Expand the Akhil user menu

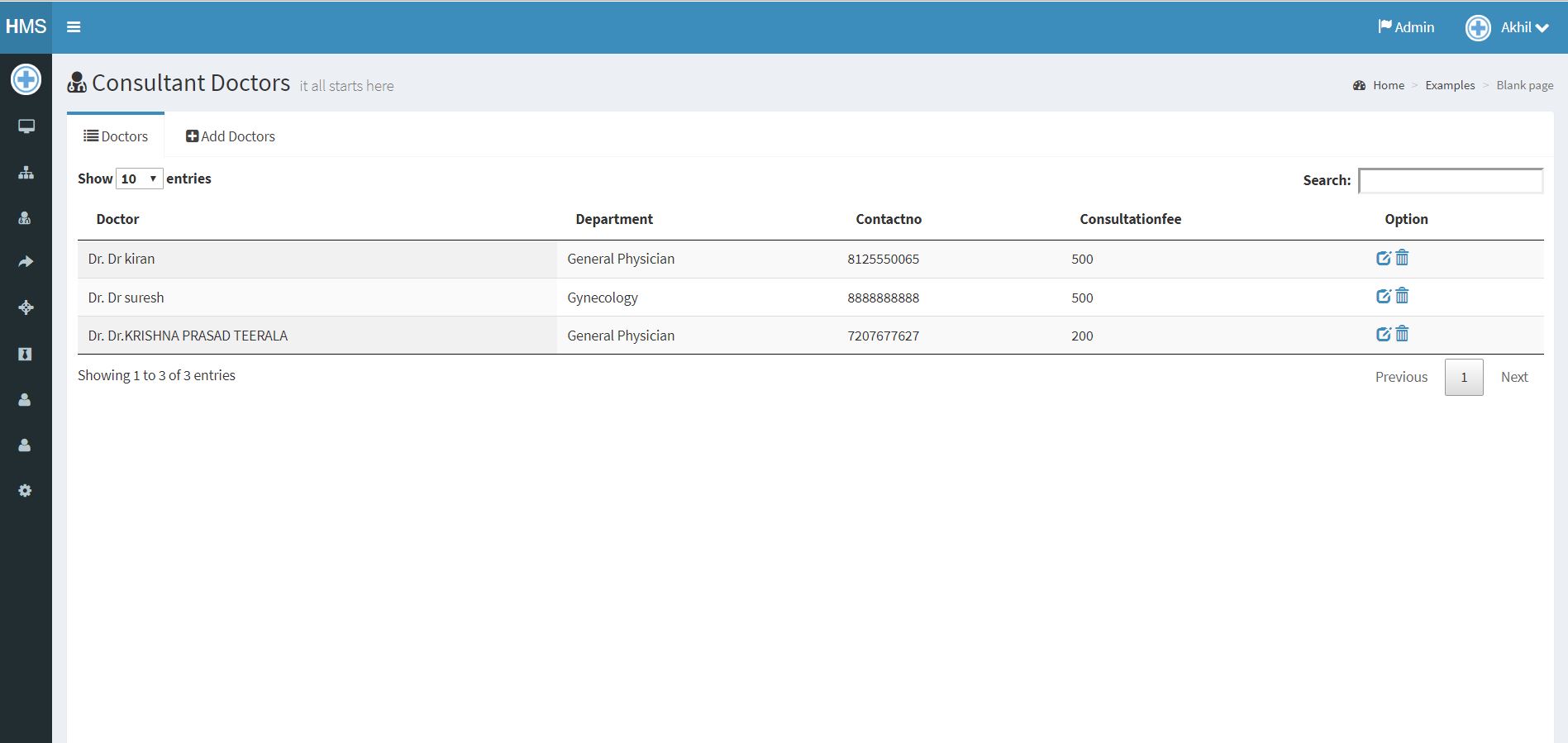click(x=1508, y=27)
